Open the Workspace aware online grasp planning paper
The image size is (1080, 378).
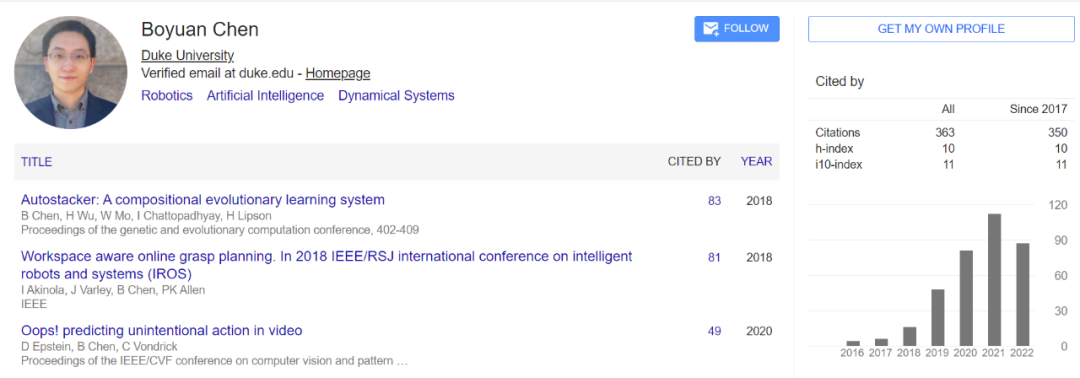(x=326, y=265)
